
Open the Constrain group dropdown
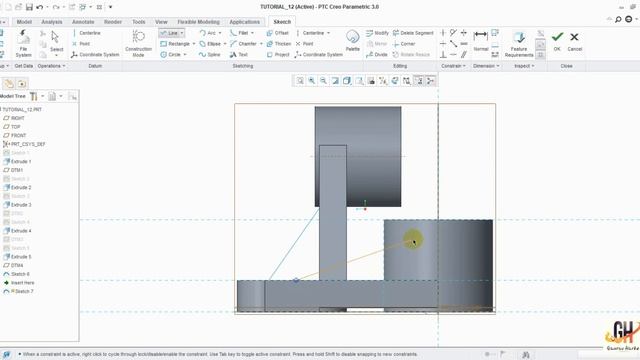[453, 66]
